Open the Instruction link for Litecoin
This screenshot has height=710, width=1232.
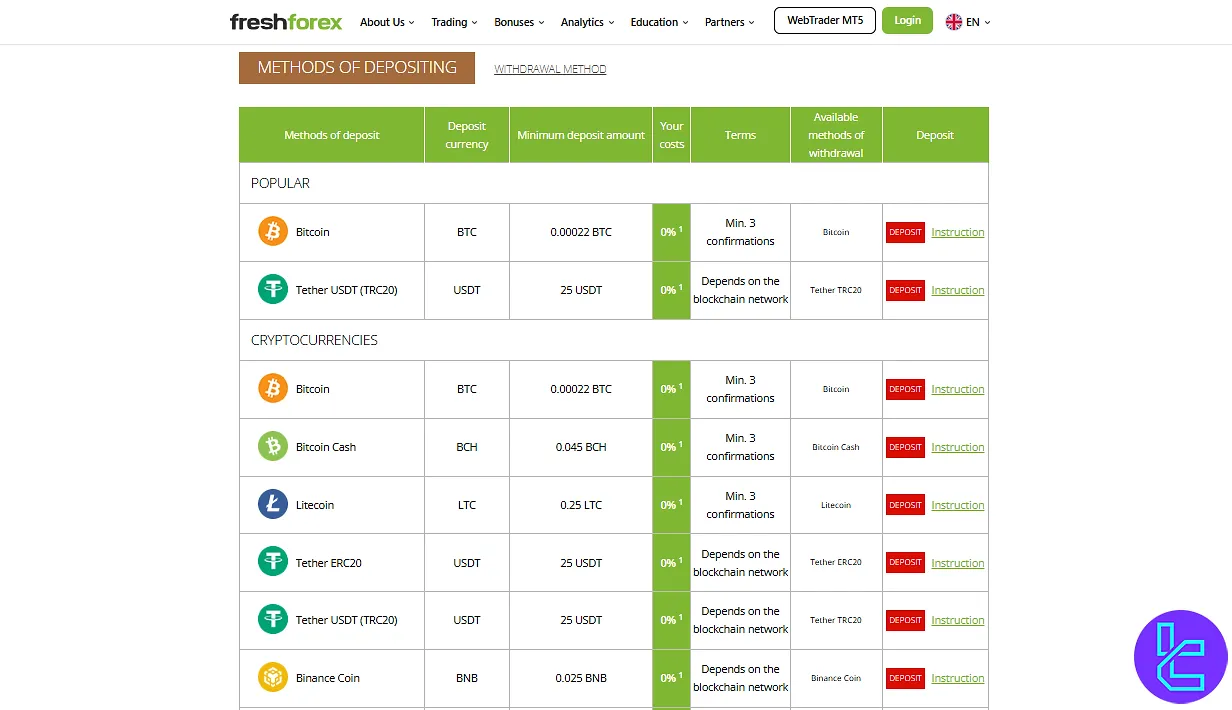pyautogui.click(x=957, y=505)
